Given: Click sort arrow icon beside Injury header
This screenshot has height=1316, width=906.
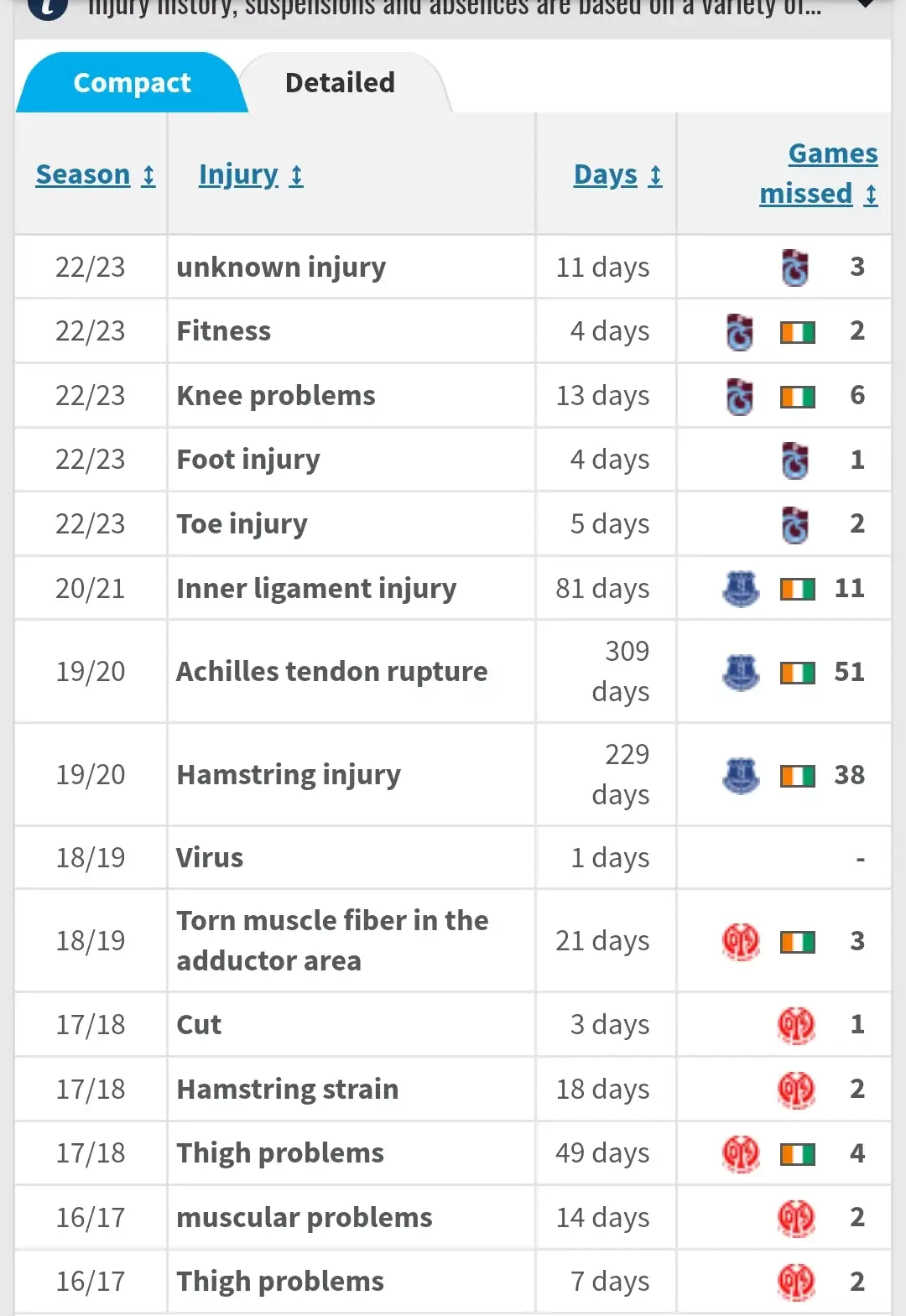Looking at the screenshot, I should pos(296,175).
